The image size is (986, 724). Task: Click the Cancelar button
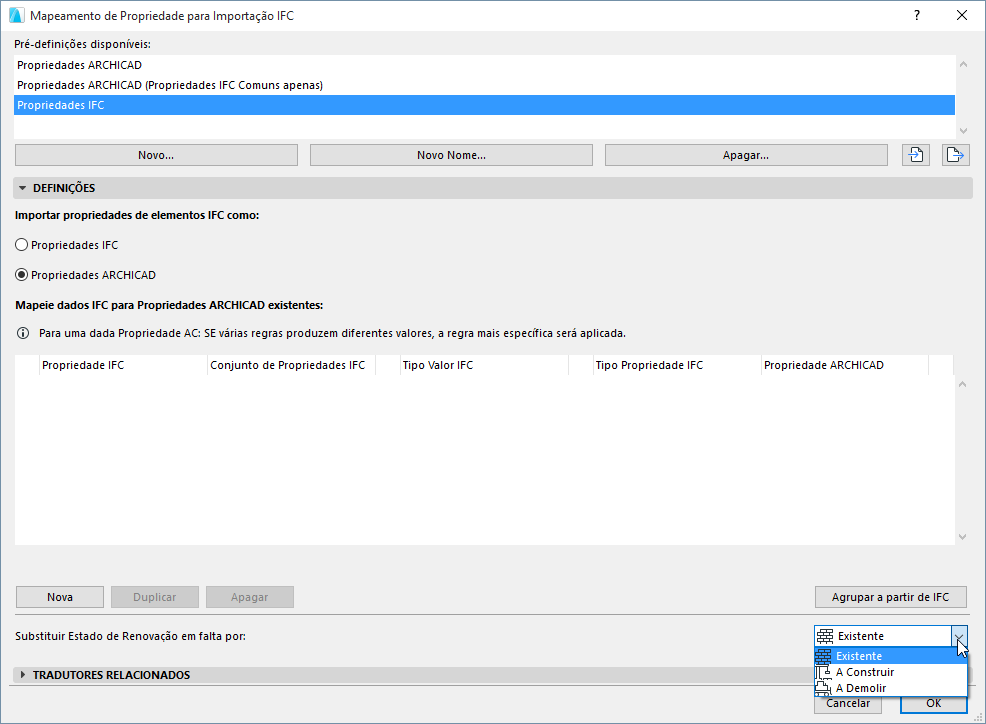pyautogui.click(x=848, y=704)
